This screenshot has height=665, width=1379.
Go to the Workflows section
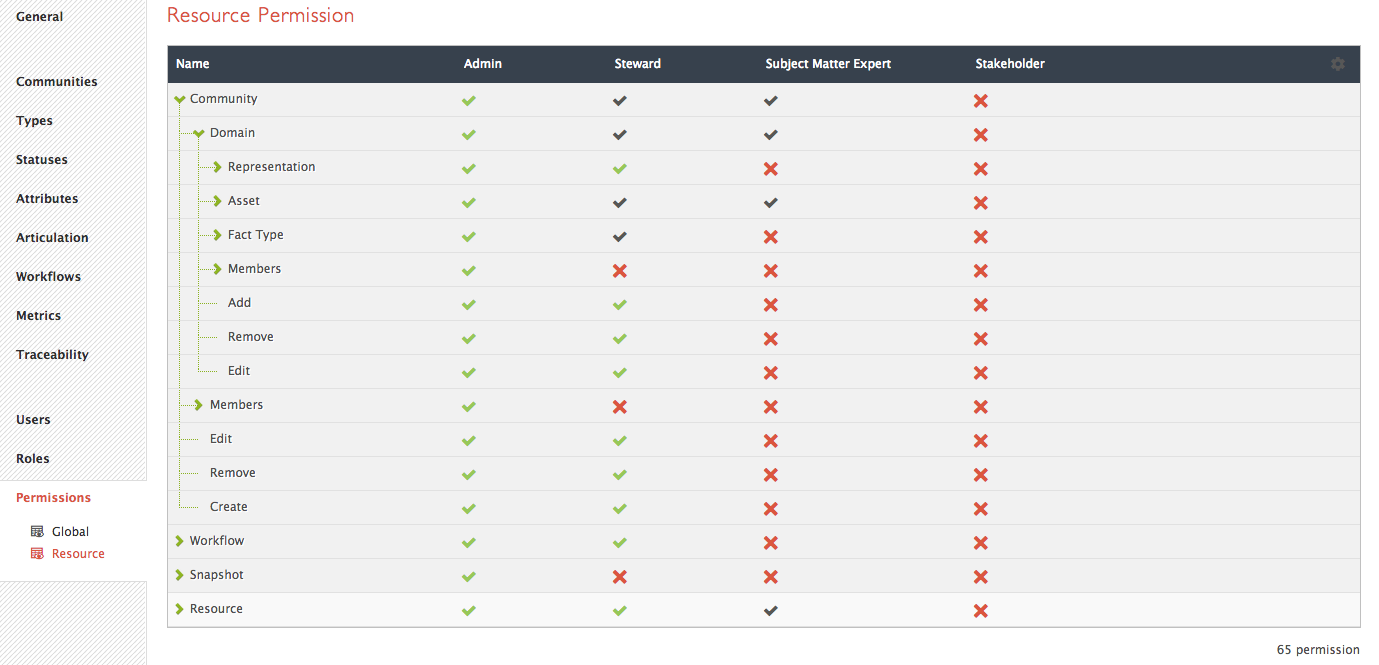click(x=48, y=277)
